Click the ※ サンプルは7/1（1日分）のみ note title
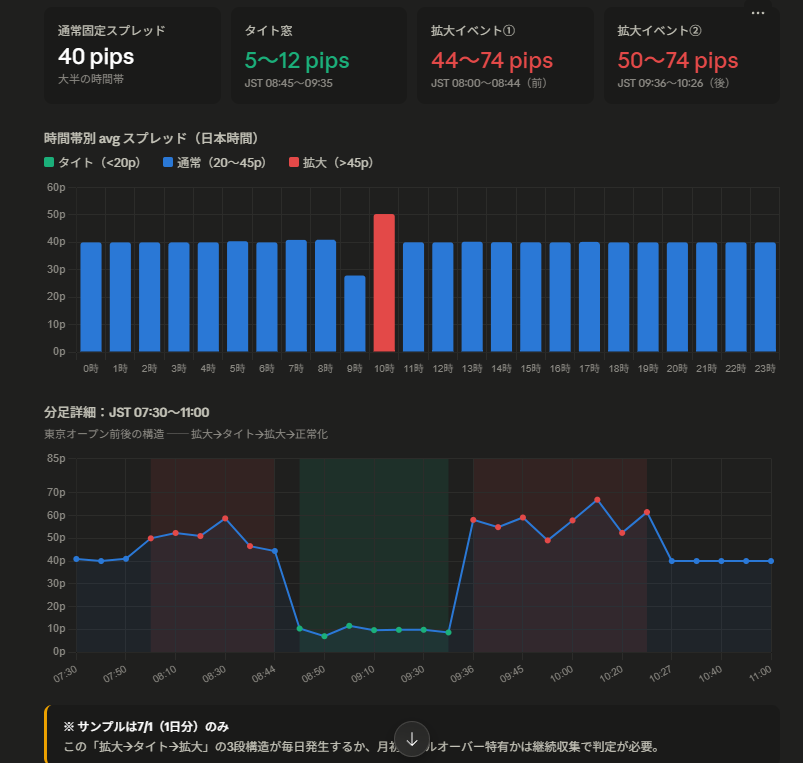The width and height of the screenshot is (803, 763). coord(146,727)
